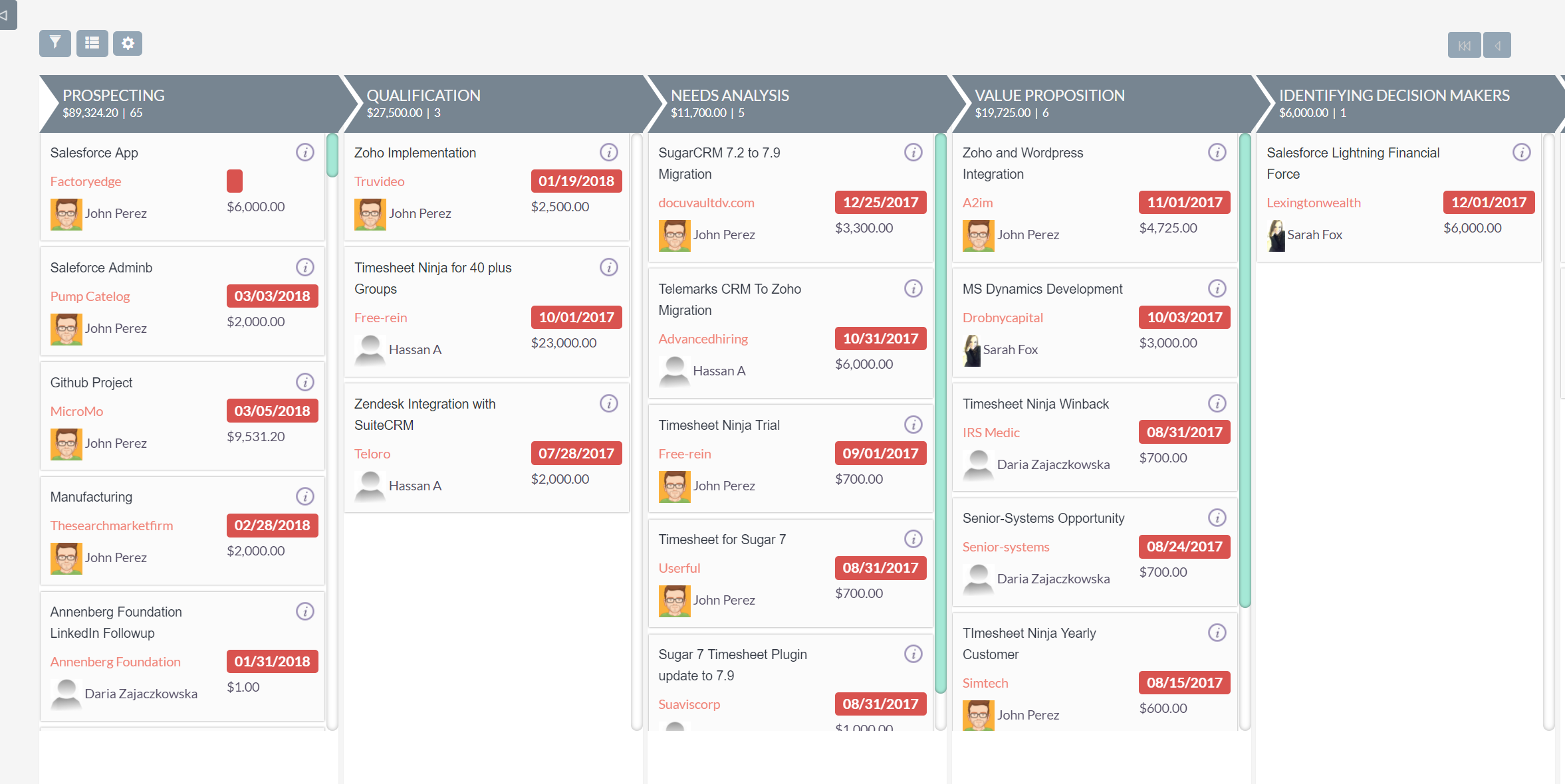Collapse the sidebar triangle at top-left

click(x=7, y=15)
